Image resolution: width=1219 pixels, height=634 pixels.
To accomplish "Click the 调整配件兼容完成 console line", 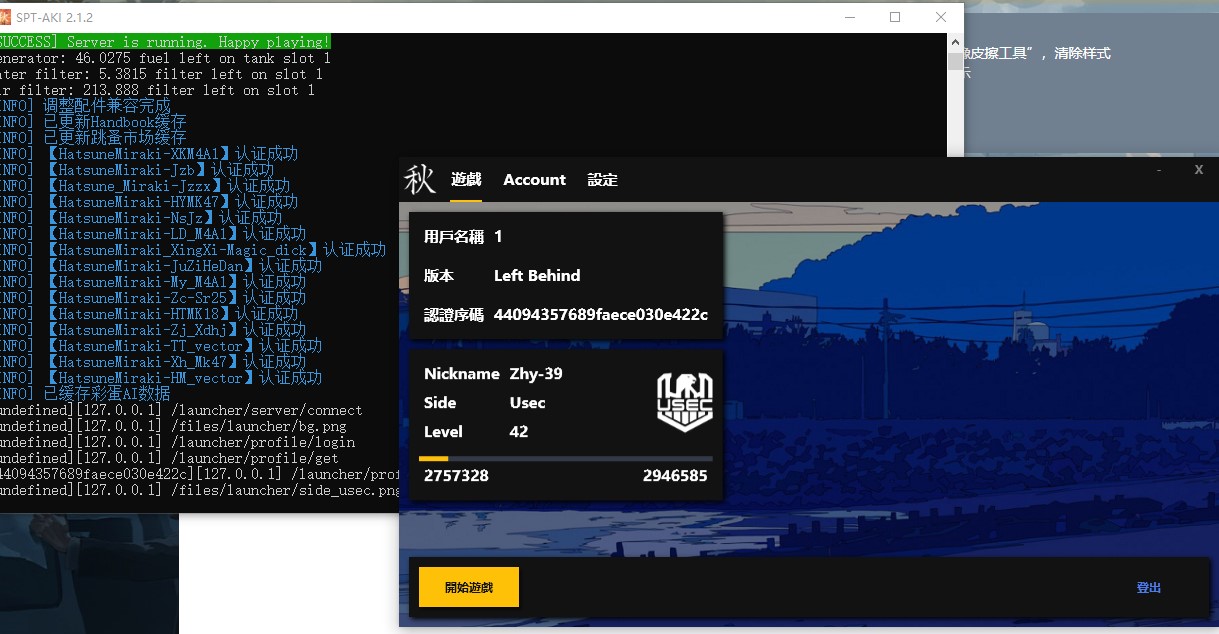I will coord(85,106).
